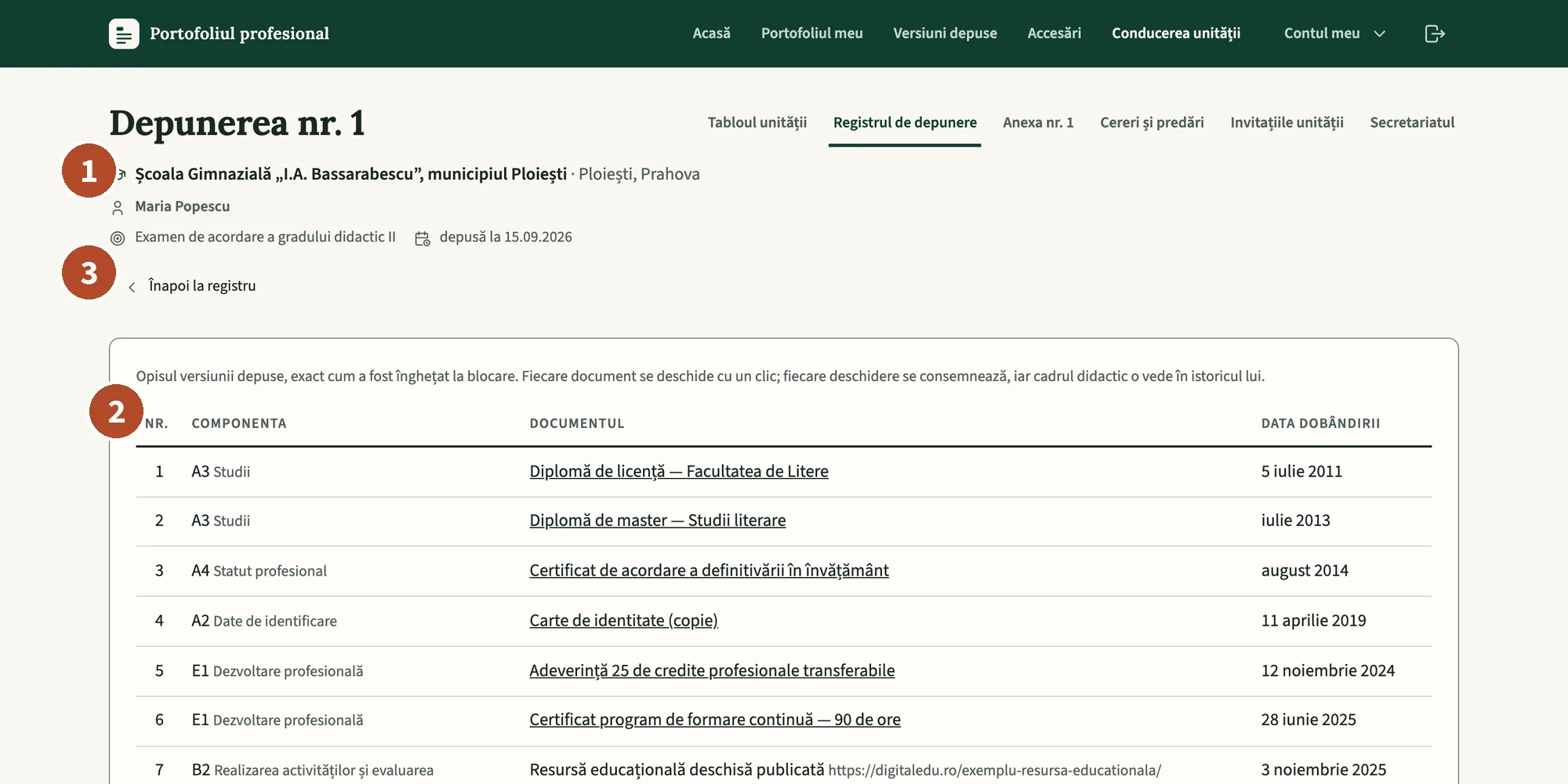Click the description paragraph starting Opisul versiunii depuse
Image resolution: width=1568 pixels, height=784 pixels.
(700, 376)
